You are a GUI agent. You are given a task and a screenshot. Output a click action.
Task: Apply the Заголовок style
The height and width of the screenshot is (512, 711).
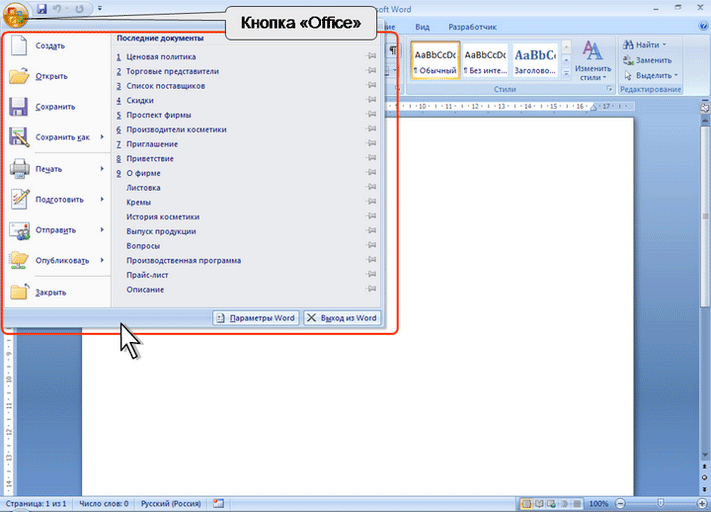click(535, 60)
